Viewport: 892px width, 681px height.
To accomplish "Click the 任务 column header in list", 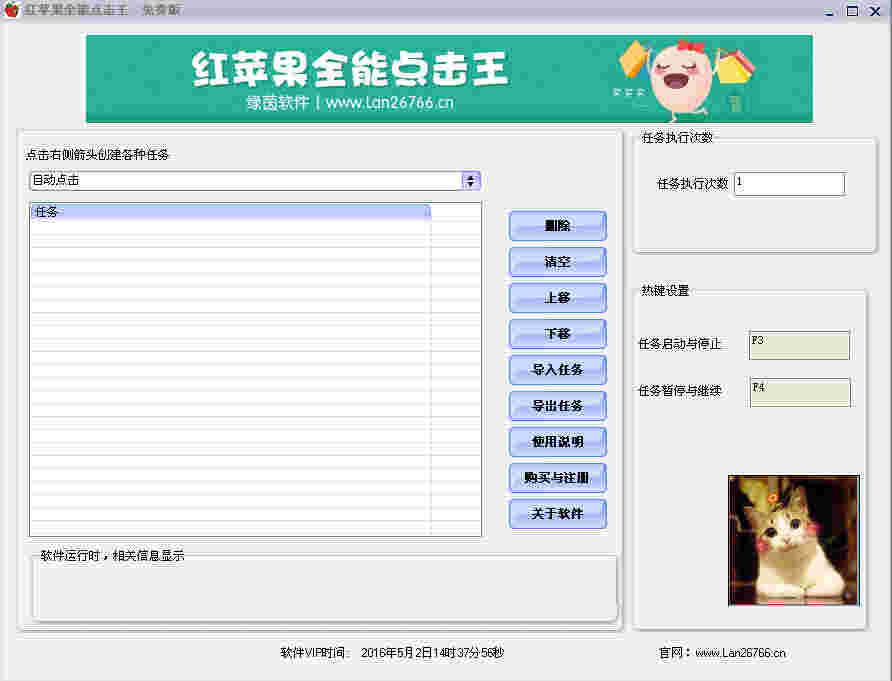I will [230, 212].
